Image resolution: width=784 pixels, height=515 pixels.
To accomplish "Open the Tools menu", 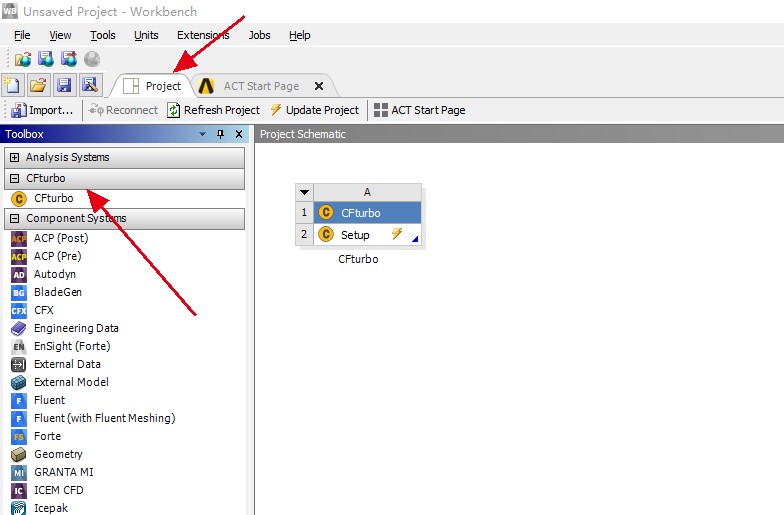I will [x=102, y=35].
